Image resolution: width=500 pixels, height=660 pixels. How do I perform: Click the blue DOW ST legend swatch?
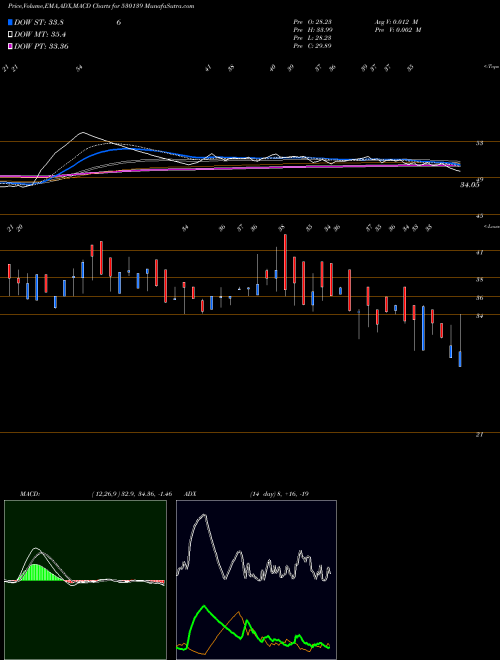[x=10, y=22]
